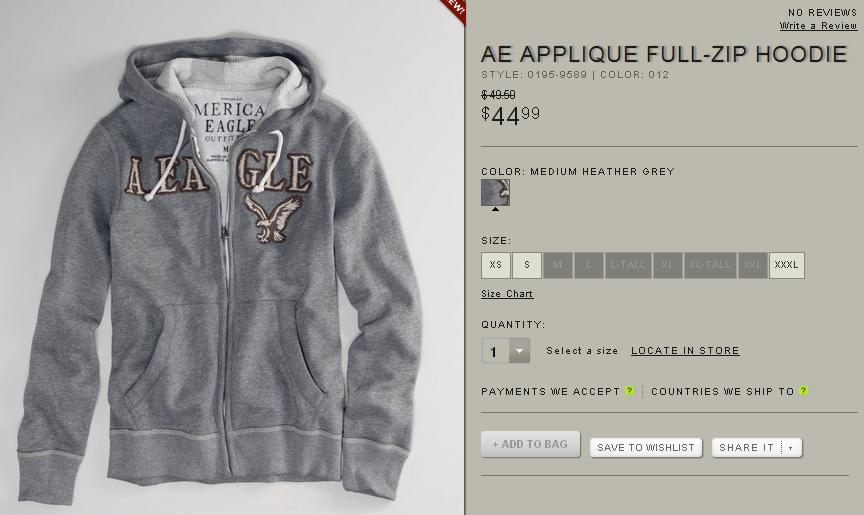
Task: Write a Review for this hoodie
Action: pyautogui.click(x=818, y=25)
